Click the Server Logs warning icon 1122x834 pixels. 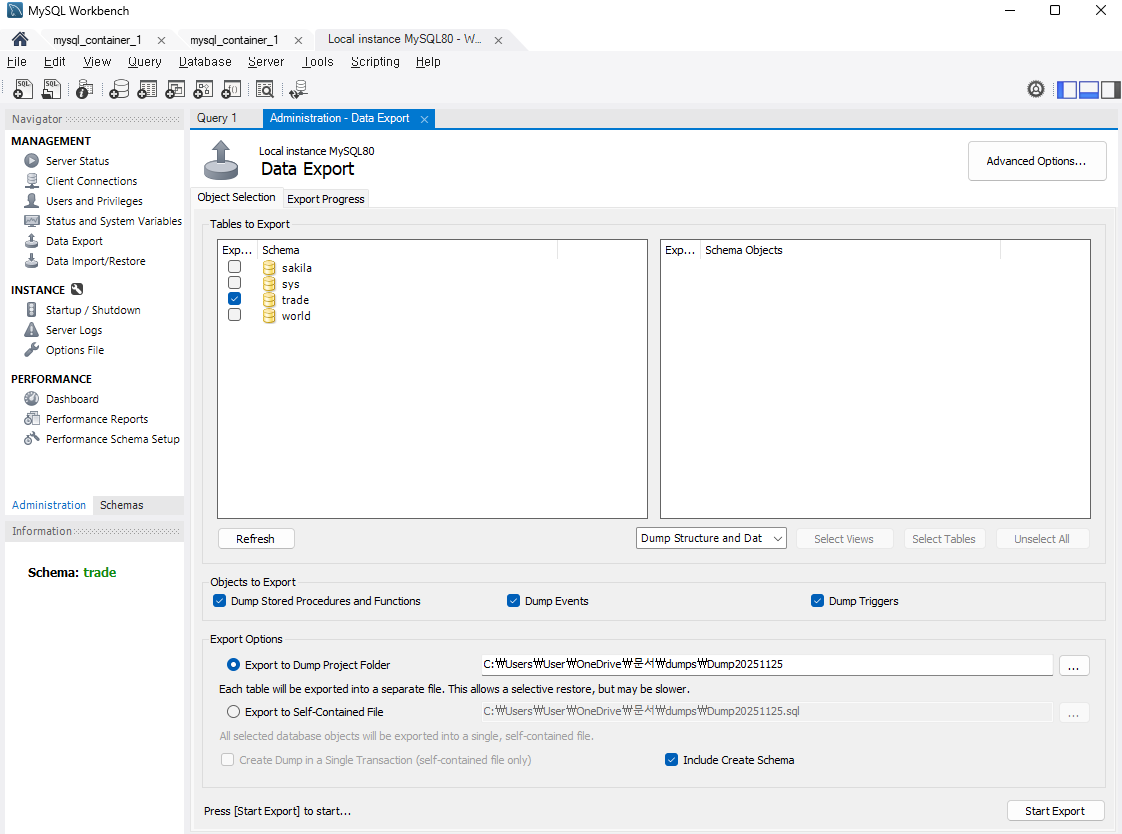[31, 330]
